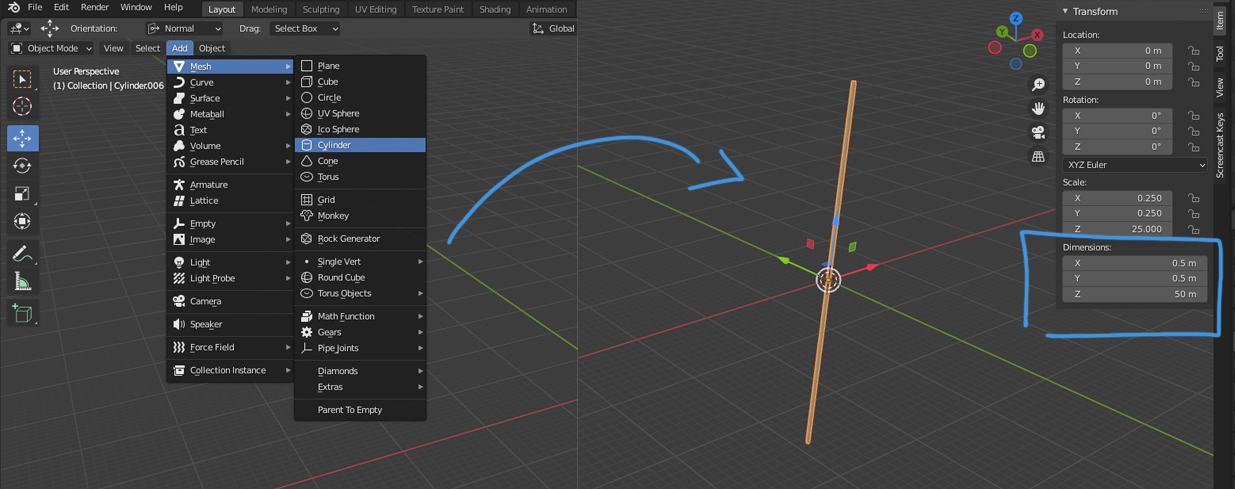Click the 3D Cursor tool
The image size is (1235, 489).
coord(22,106)
